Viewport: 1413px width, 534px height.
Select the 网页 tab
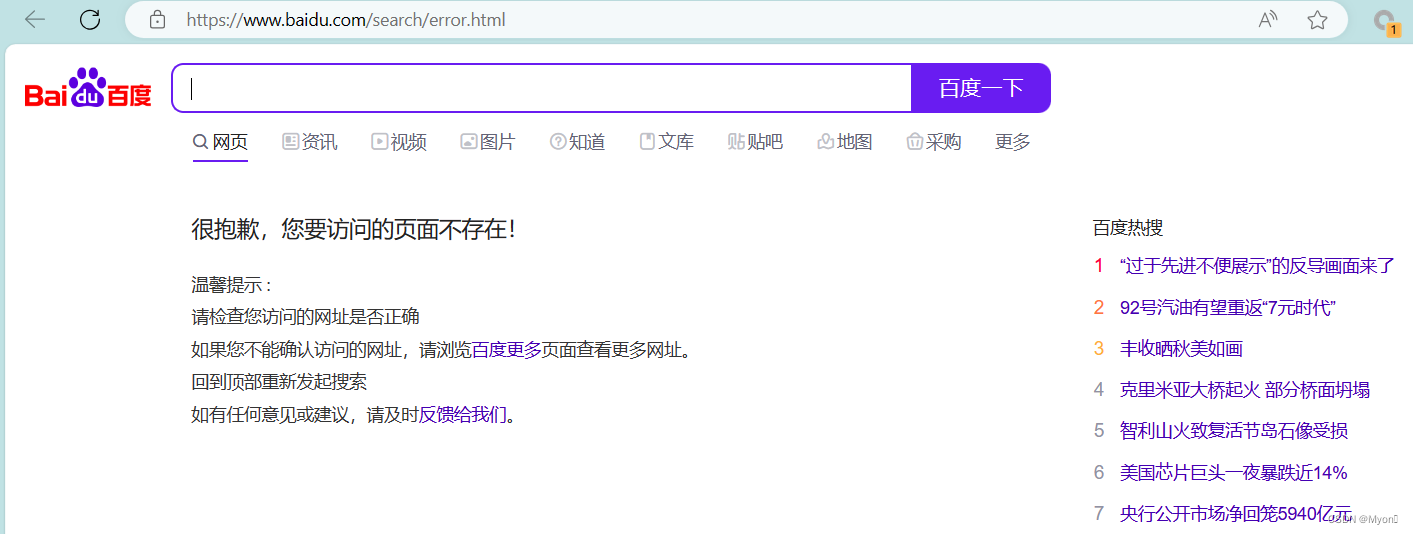(x=220, y=142)
